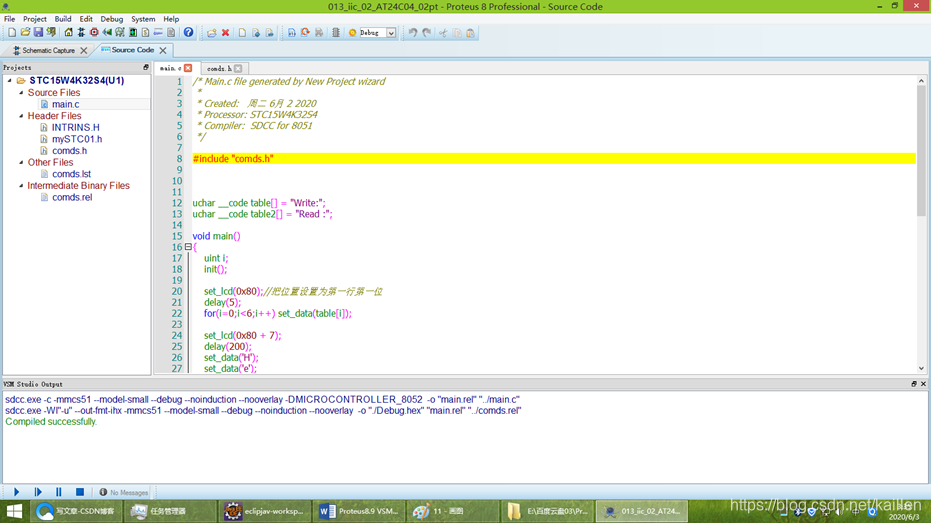Collapse the Intermediate Binary Files folder
The image size is (931, 524).
21,185
